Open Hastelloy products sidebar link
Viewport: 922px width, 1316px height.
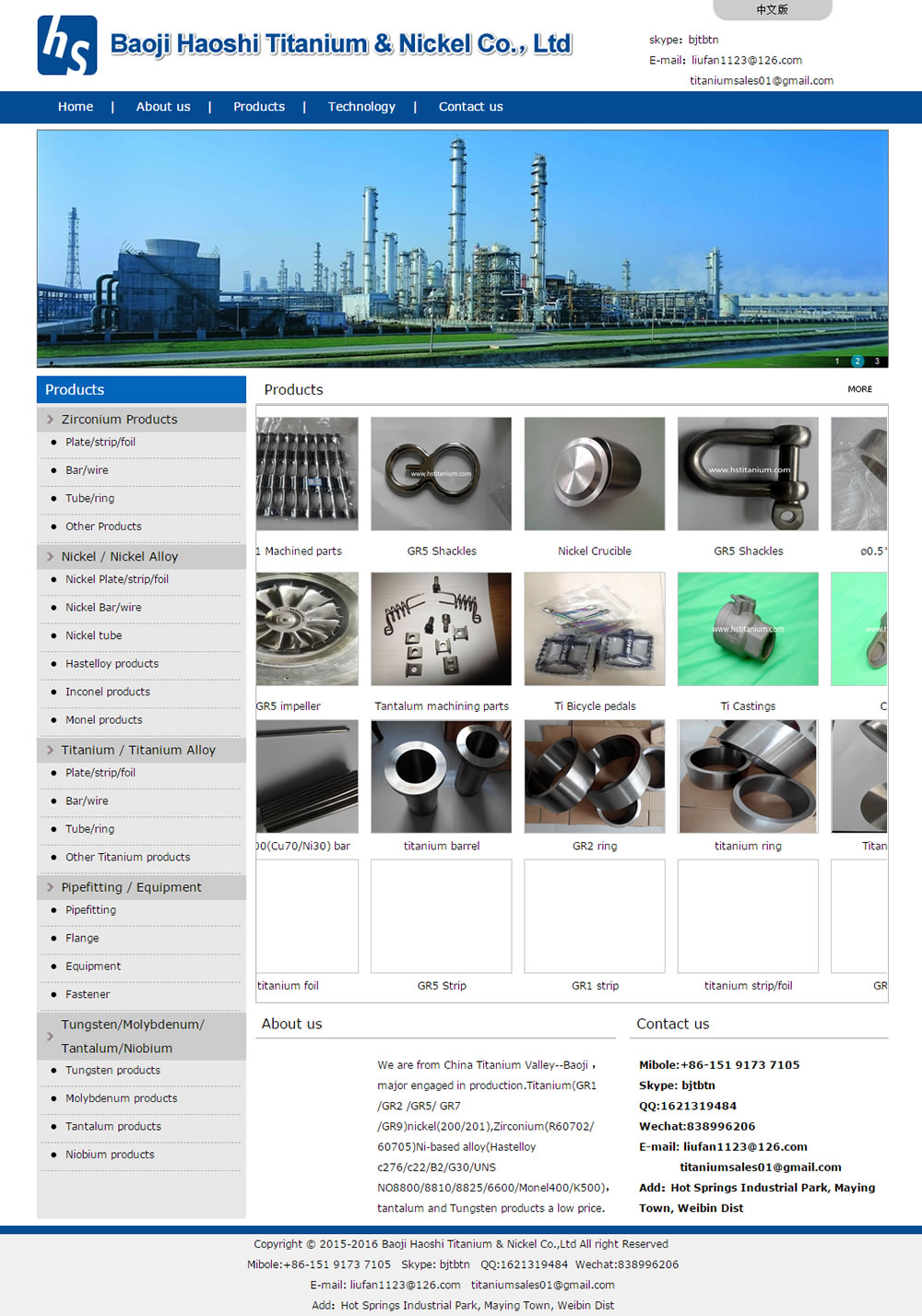(112, 664)
